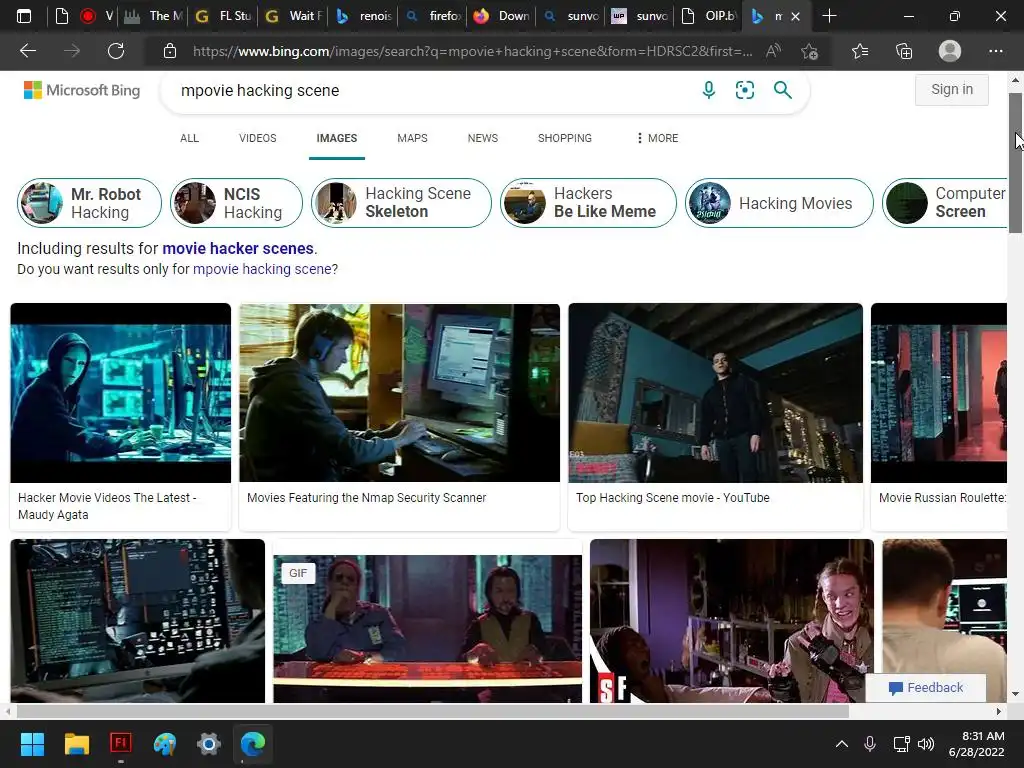Switch to the renois browser tab
The width and height of the screenshot is (1024, 768).
coord(363,16)
